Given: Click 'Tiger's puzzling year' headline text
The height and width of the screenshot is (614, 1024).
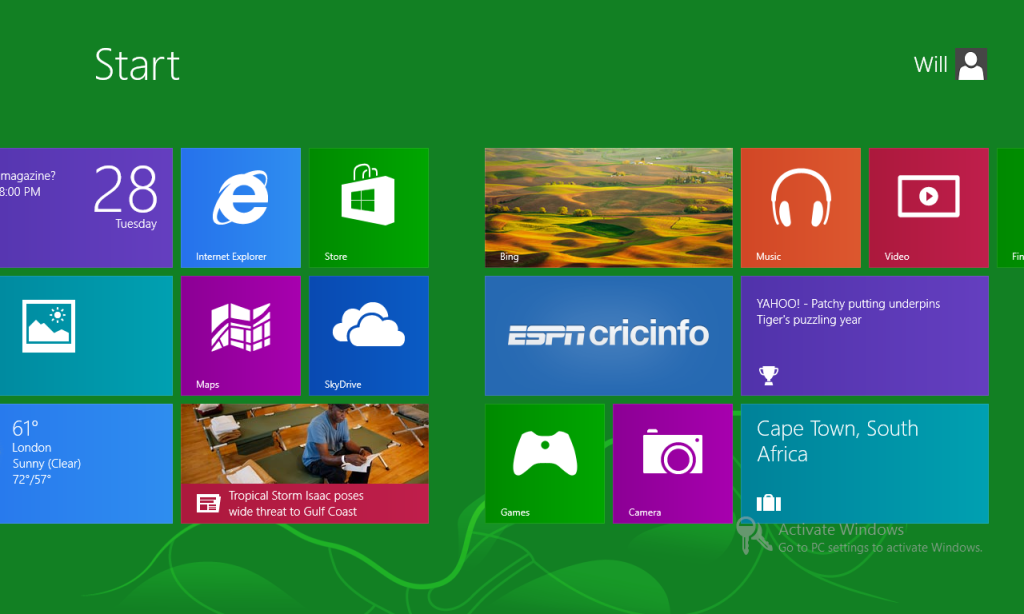Looking at the screenshot, I should click(809, 320).
